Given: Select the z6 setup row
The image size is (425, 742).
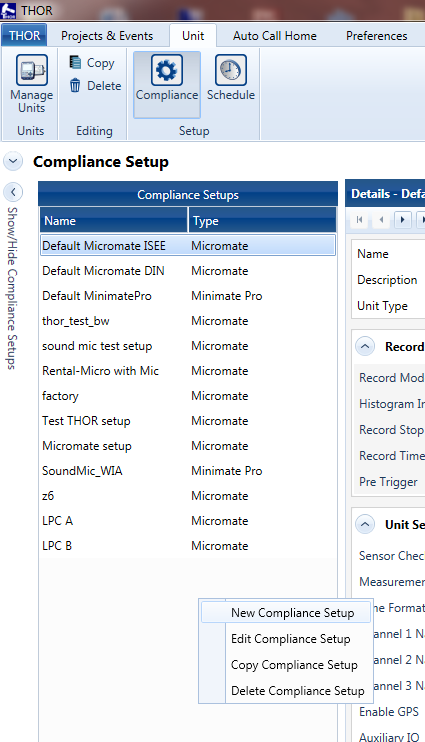Looking at the screenshot, I should 188,495.
